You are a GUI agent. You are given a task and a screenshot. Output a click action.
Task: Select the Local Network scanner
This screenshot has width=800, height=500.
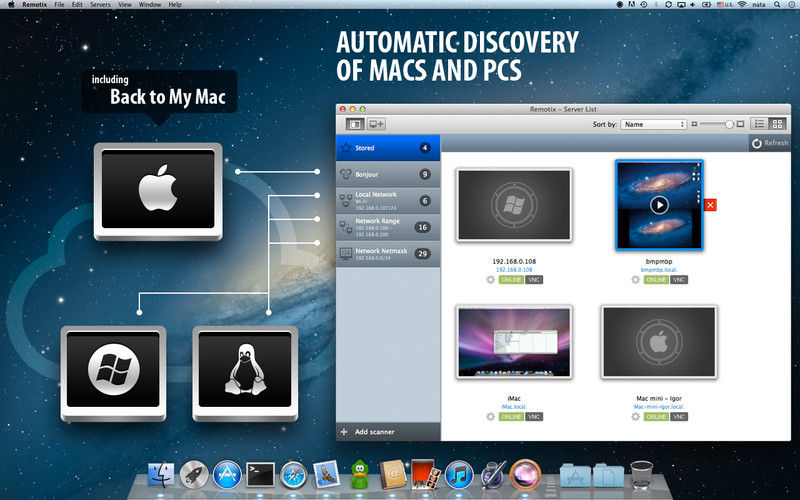[x=388, y=201]
